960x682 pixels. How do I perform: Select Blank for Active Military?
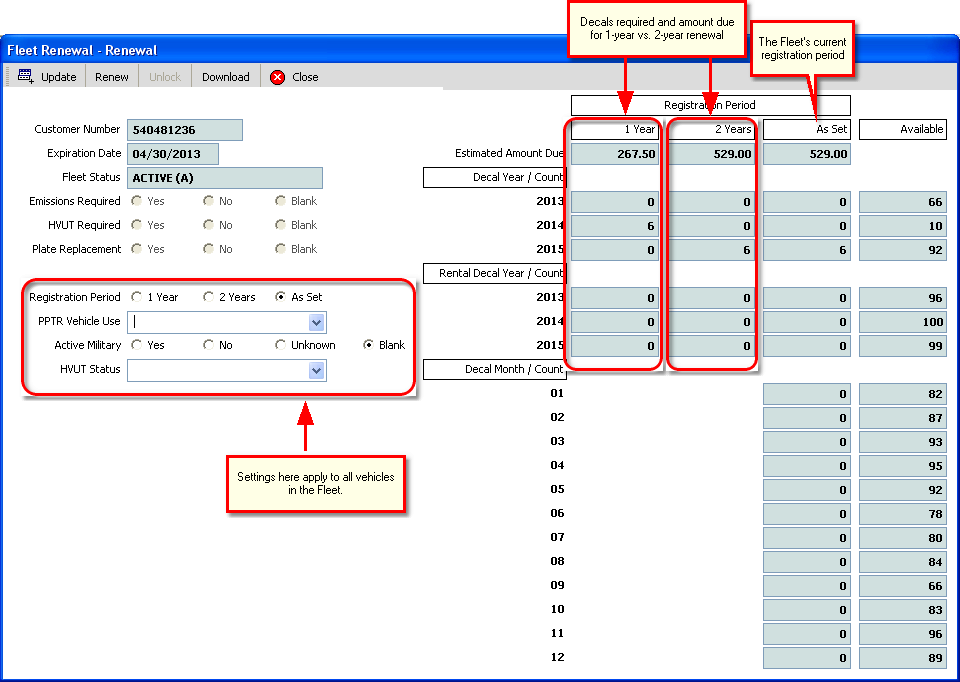(369, 345)
